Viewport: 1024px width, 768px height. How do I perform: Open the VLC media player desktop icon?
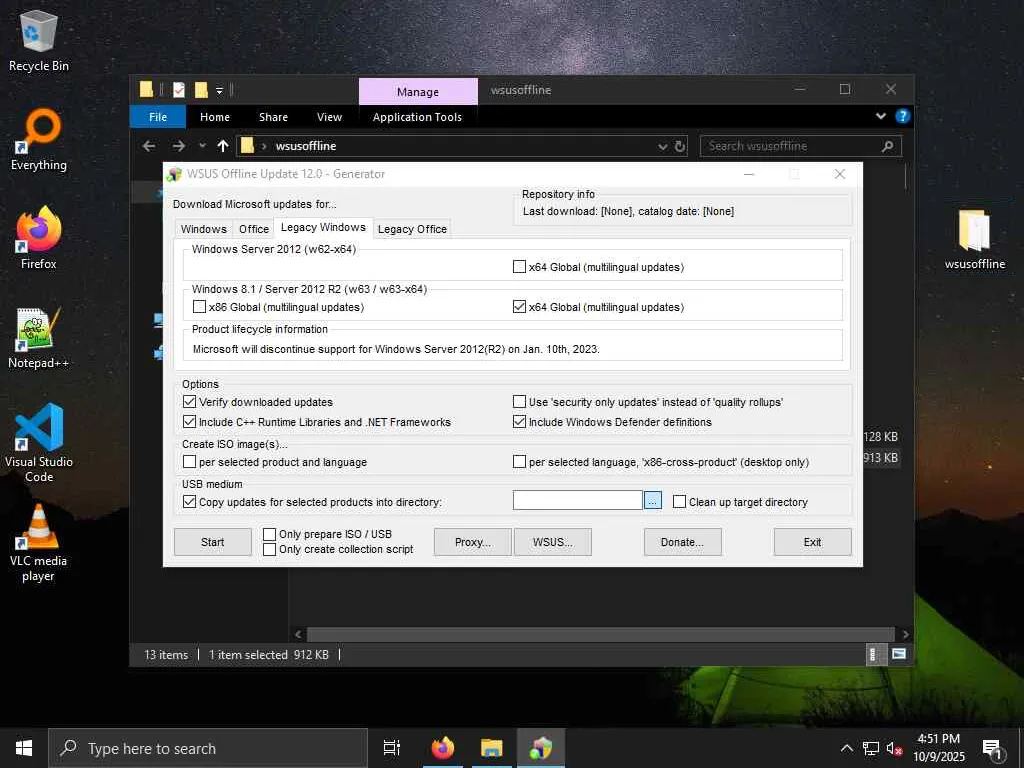pyautogui.click(x=39, y=543)
